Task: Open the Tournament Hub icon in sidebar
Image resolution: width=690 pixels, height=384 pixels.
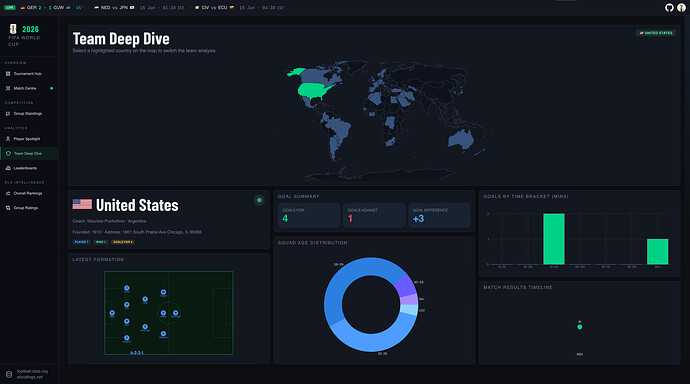Action: [x=8, y=74]
